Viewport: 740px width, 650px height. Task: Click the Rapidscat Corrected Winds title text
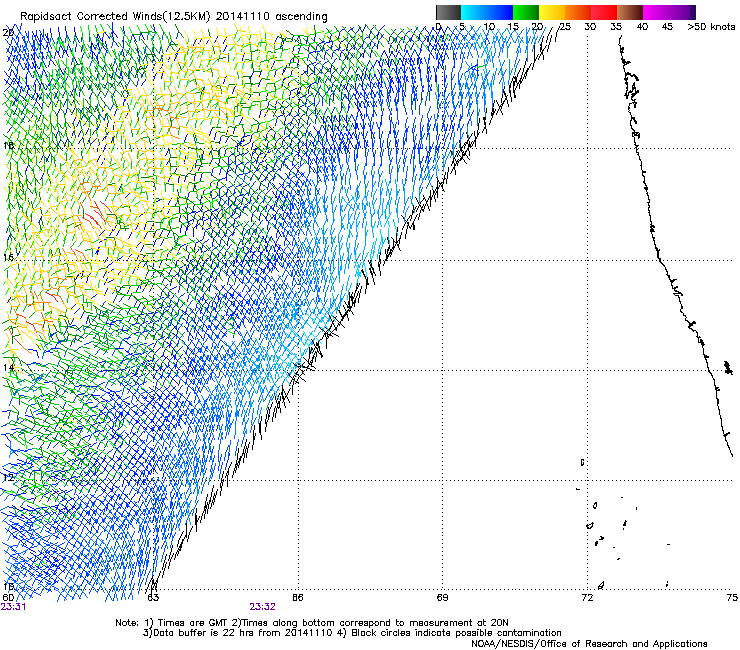pos(174,16)
